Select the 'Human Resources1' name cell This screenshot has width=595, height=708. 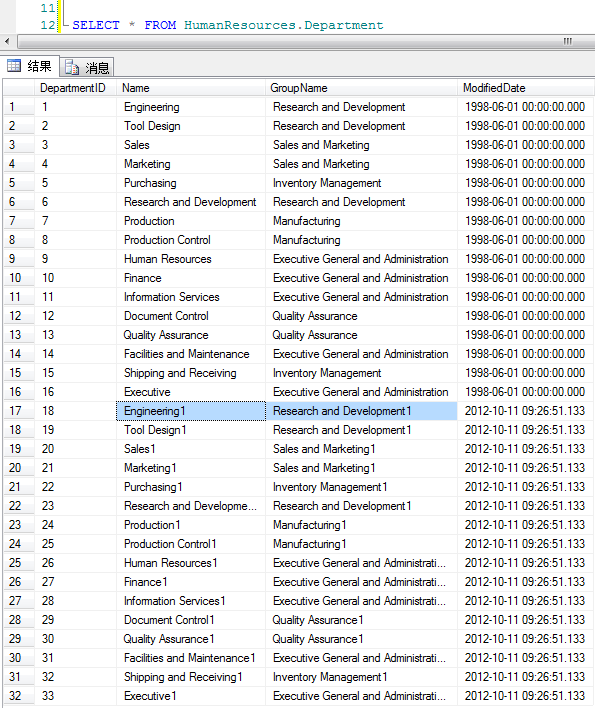pos(191,563)
